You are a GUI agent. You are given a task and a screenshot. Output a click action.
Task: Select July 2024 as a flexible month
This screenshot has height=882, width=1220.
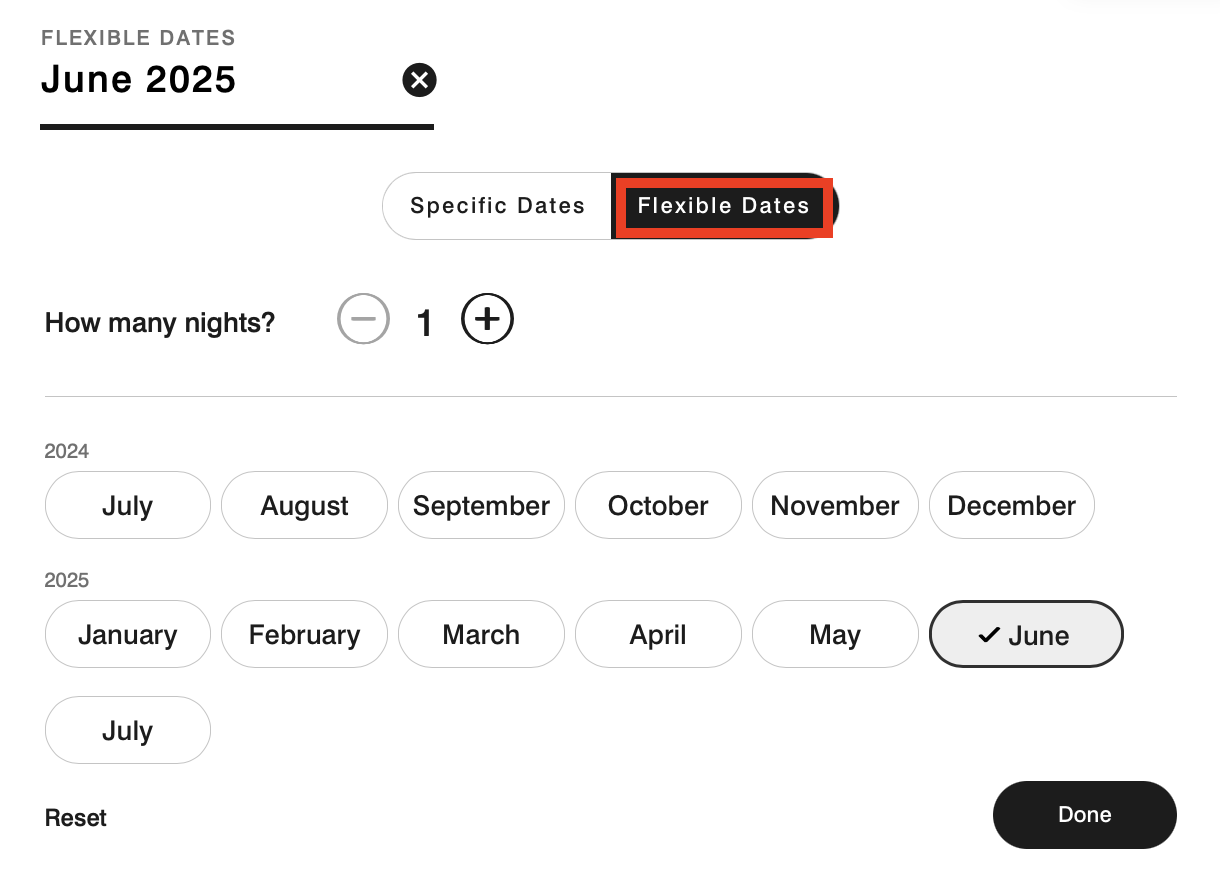pos(127,505)
